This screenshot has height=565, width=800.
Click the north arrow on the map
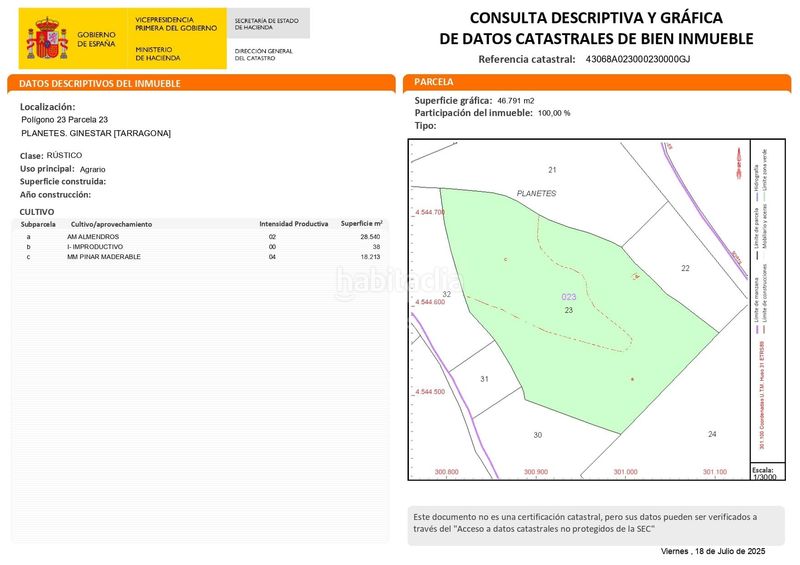[739, 163]
